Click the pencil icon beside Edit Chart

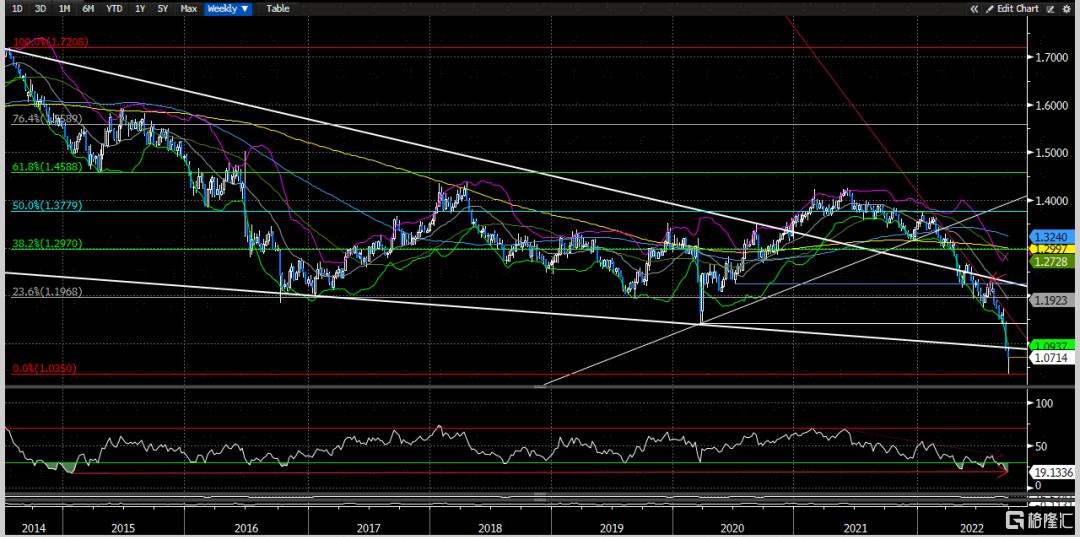pos(989,8)
